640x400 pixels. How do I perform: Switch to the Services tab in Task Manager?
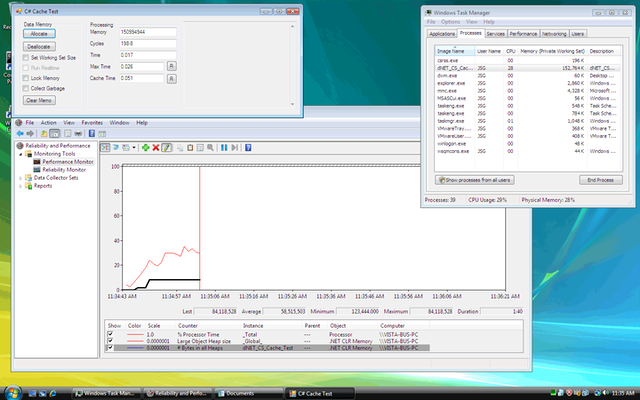pos(496,34)
